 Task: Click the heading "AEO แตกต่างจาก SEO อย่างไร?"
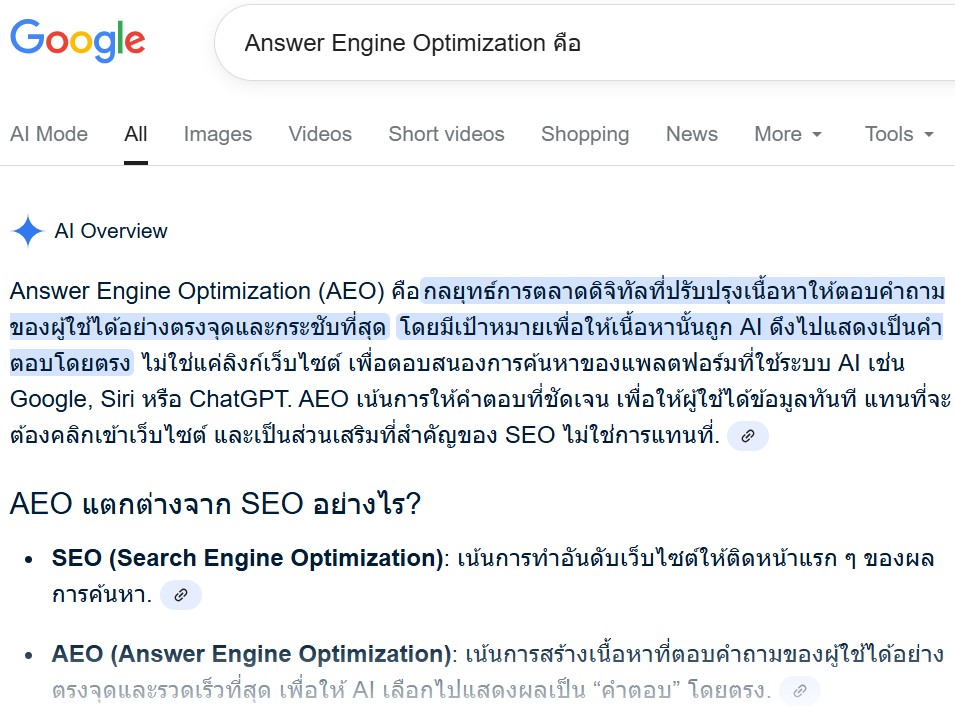click(x=215, y=503)
